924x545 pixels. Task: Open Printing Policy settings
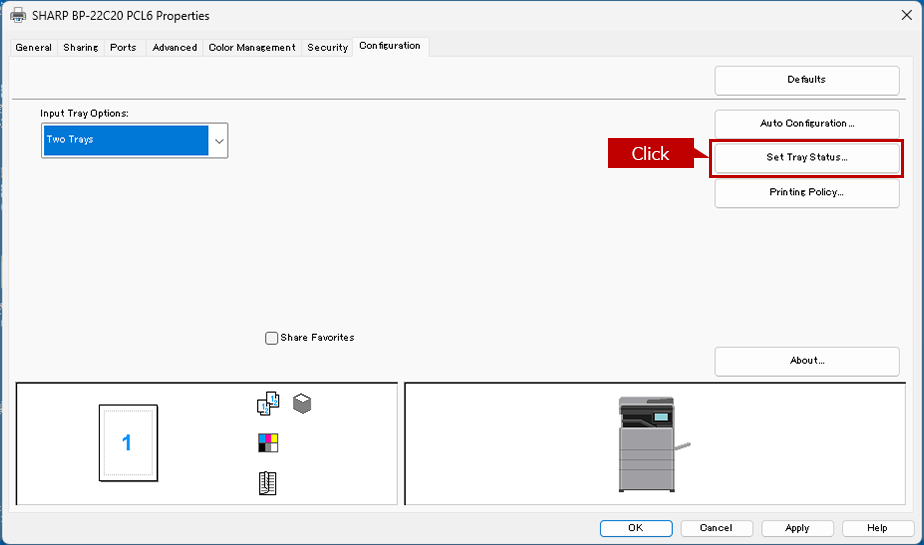pos(807,193)
